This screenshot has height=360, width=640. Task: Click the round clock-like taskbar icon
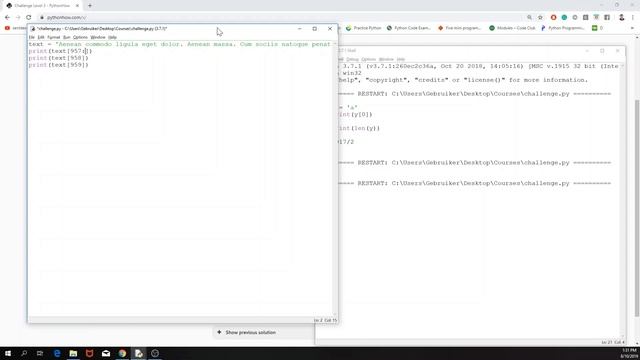pos(155,353)
